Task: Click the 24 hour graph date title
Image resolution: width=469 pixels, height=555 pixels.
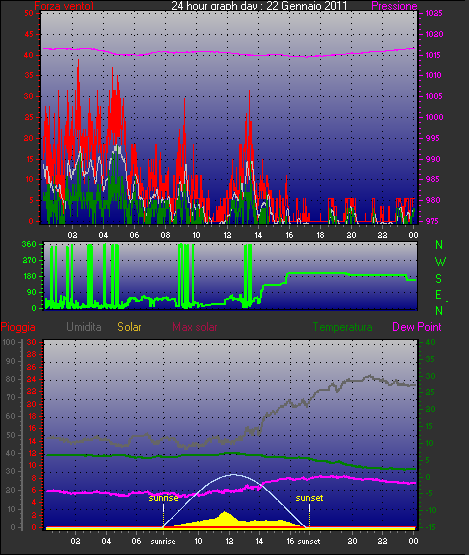Action: click(259, 6)
